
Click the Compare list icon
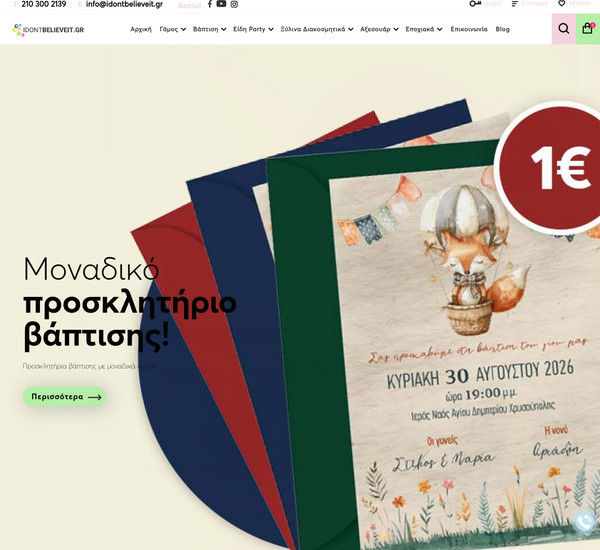coord(515,4)
